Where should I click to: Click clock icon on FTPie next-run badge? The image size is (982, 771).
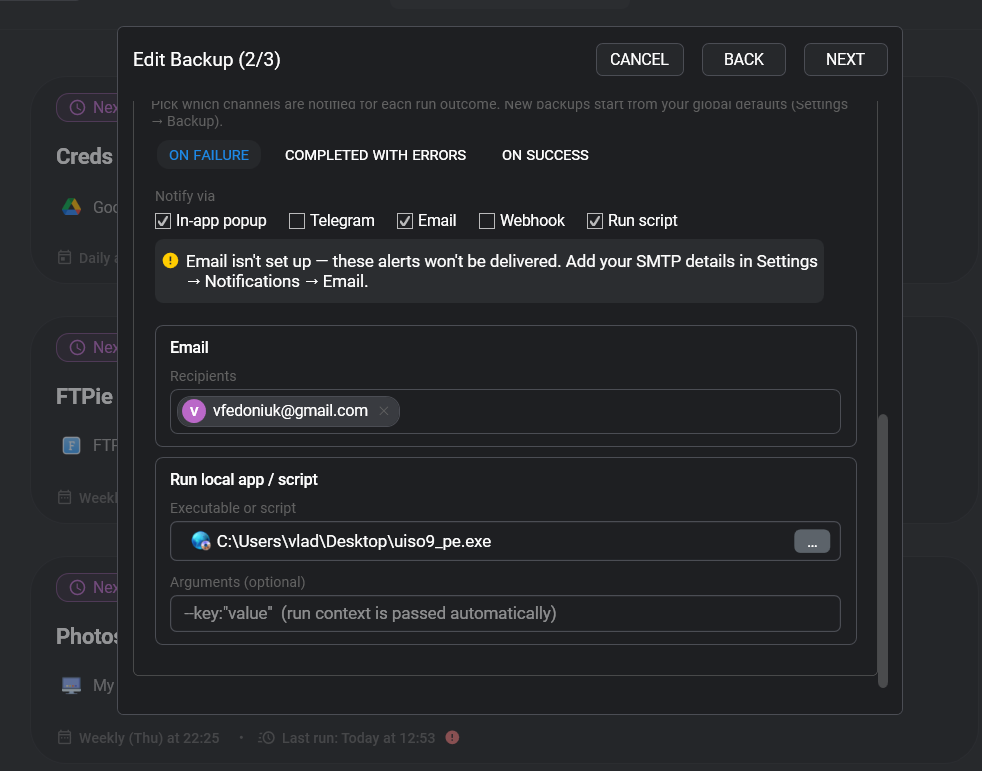pyautogui.click(x=77, y=348)
